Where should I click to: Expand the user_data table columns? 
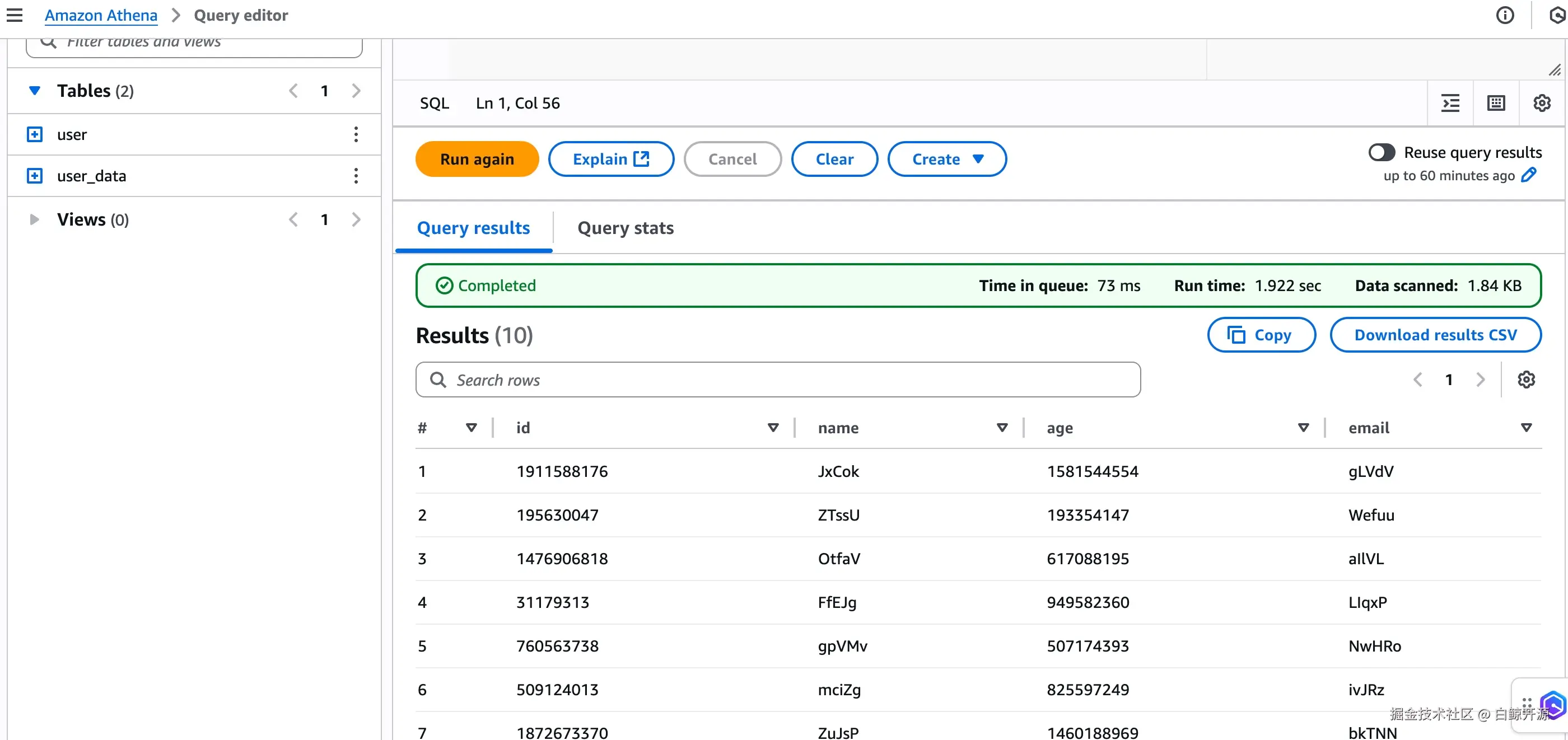coord(35,176)
